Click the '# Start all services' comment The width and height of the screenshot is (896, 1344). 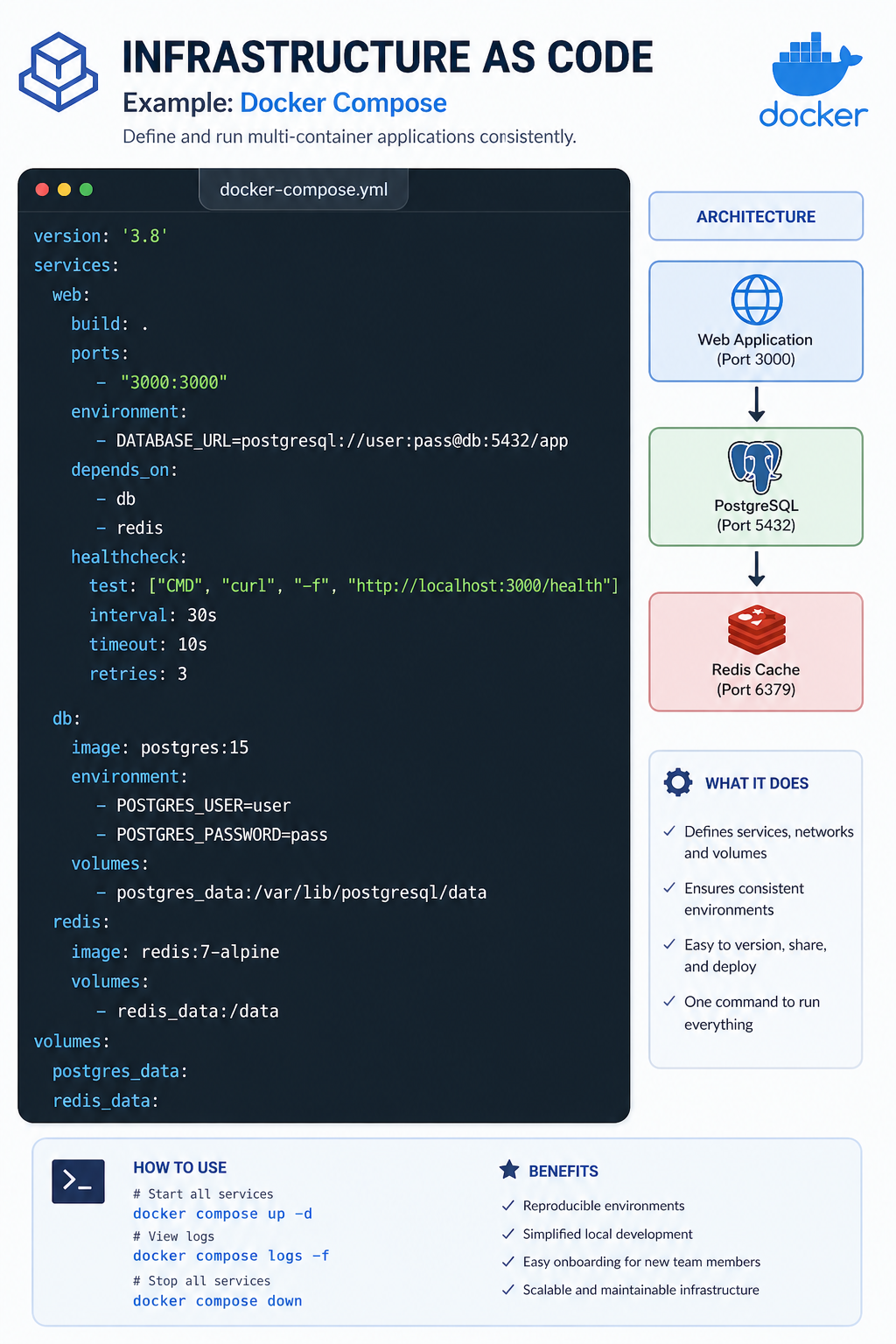click(203, 1193)
